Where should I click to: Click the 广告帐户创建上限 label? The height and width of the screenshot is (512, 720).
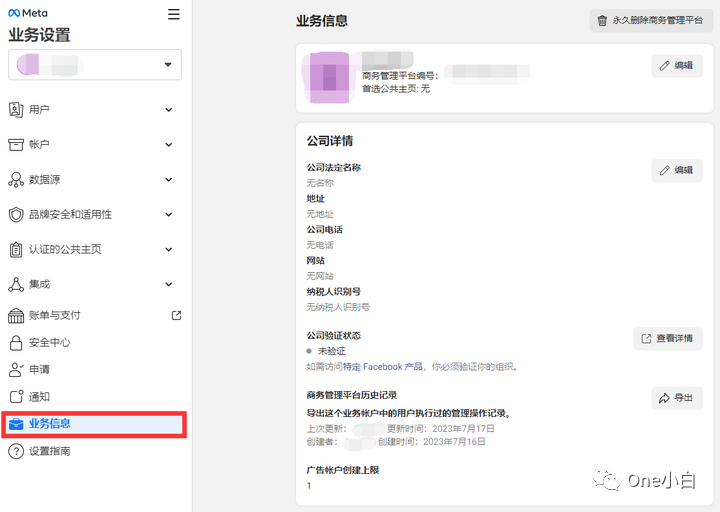343,470
